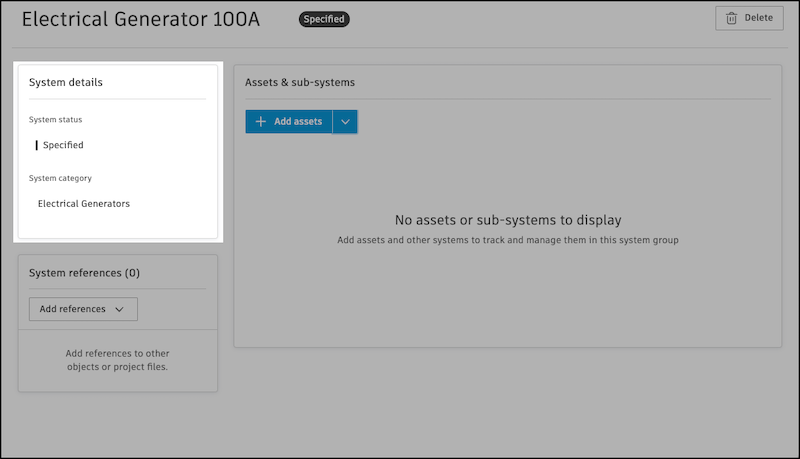This screenshot has height=459, width=800.
Task: Click the Specified status badge beside title
Action: (324, 19)
